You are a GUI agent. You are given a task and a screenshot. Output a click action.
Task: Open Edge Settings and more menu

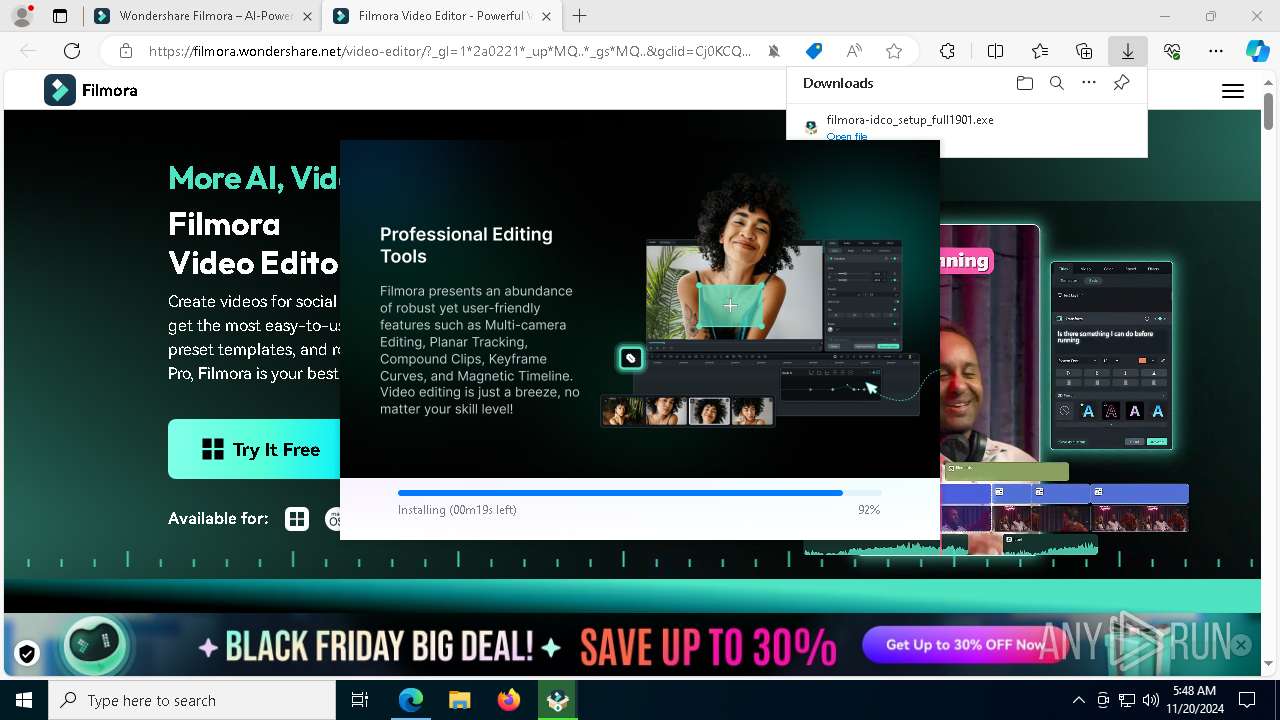point(1216,51)
